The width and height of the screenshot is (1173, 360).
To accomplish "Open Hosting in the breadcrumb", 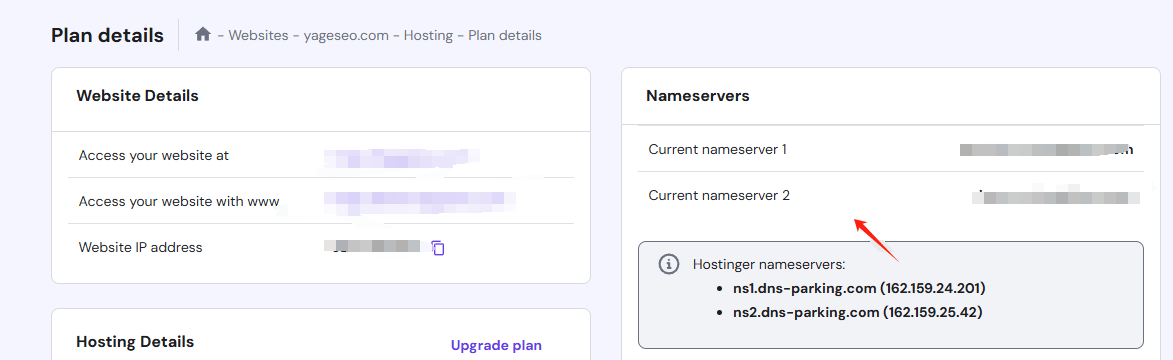I will pyautogui.click(x=428, y=35).
